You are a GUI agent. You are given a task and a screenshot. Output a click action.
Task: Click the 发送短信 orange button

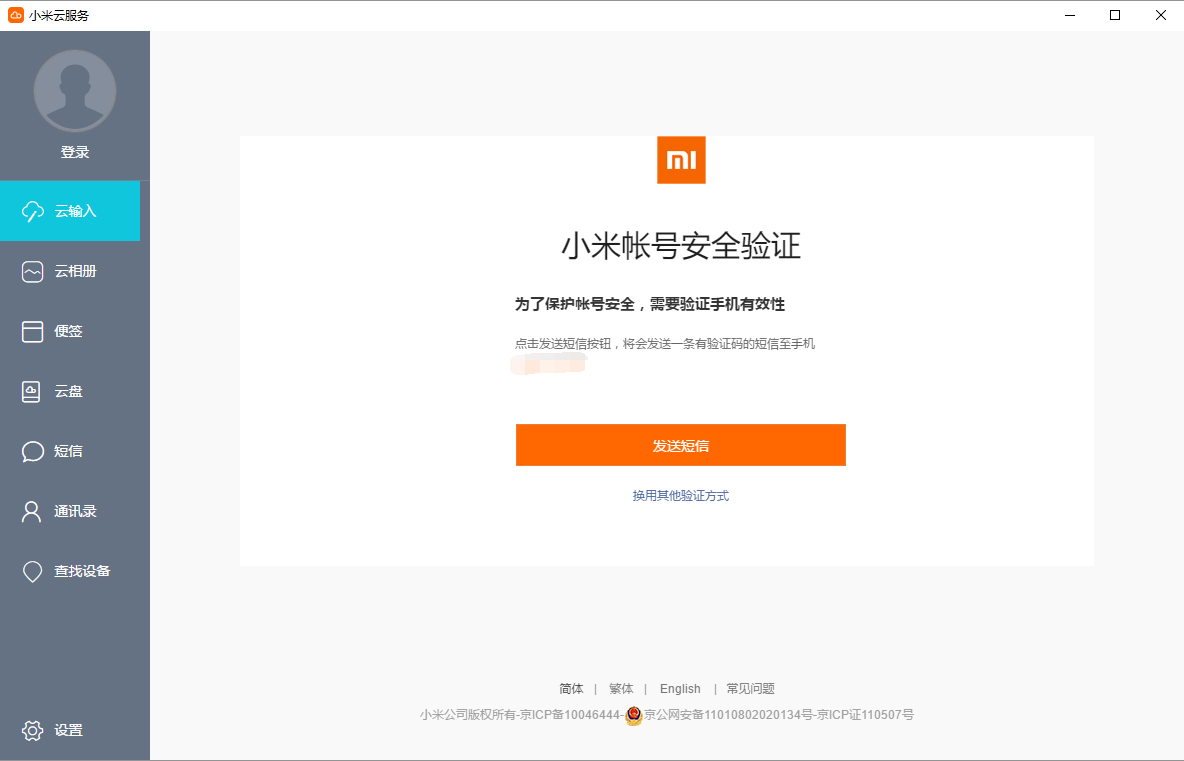pos(680,445)
